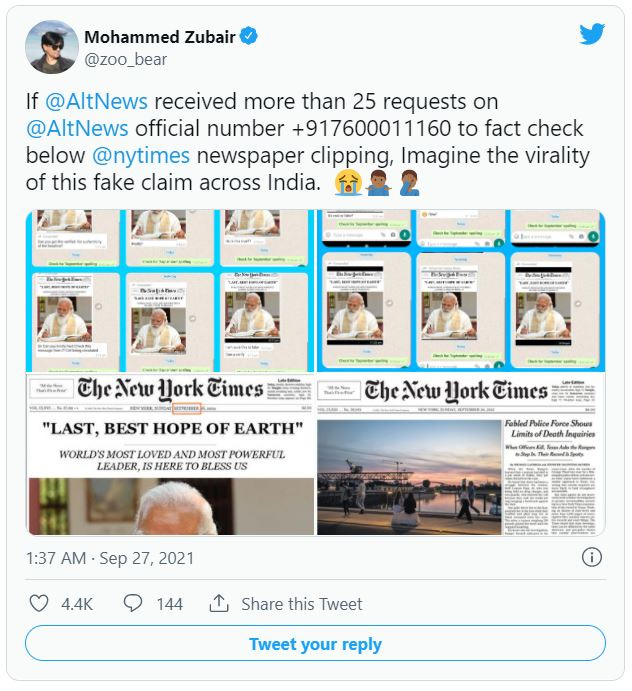Click the blue verified badge
The image size is (632, 691).
[x=249, y=36]
